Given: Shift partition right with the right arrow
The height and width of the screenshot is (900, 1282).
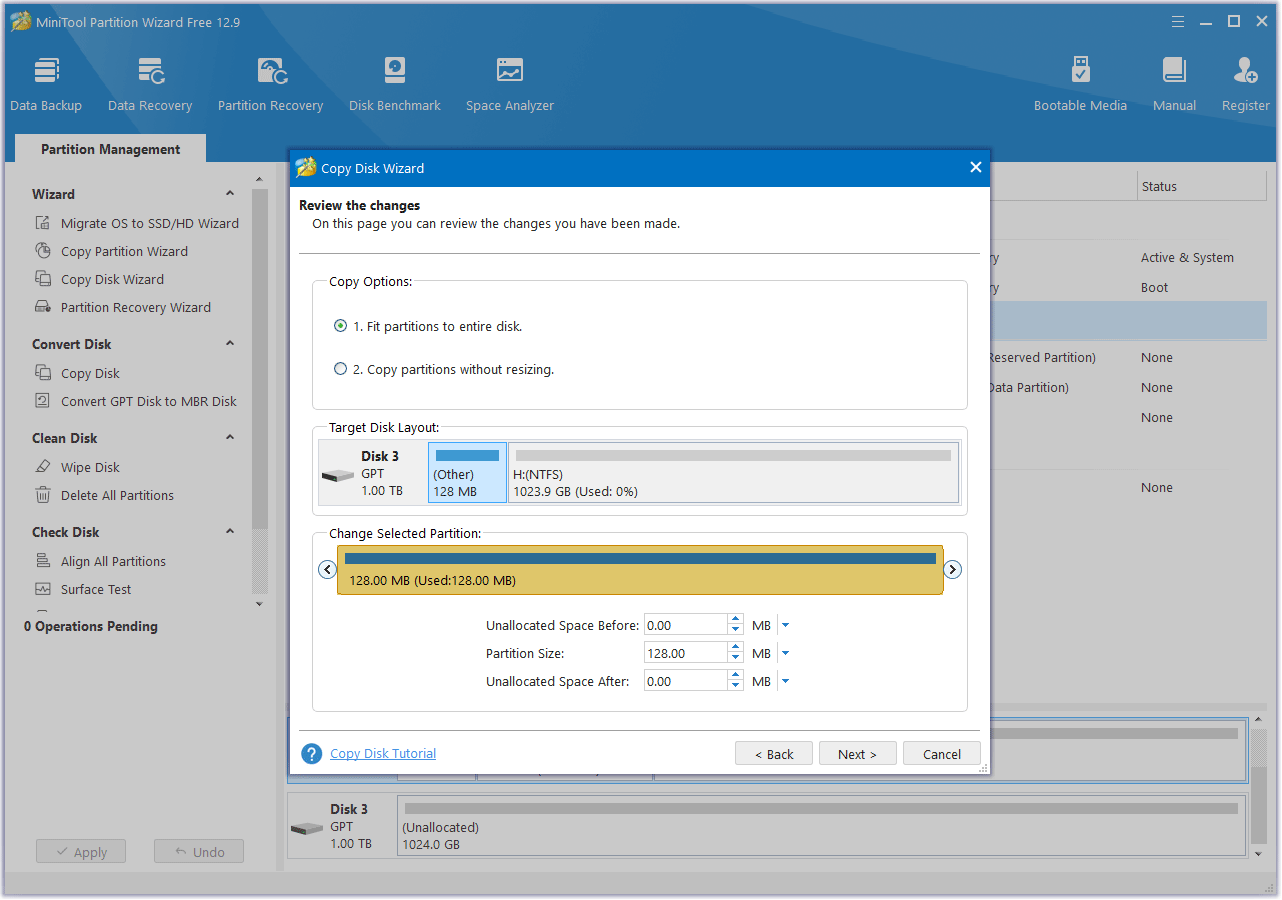Looking at the screenshot, I should point(953,569).
